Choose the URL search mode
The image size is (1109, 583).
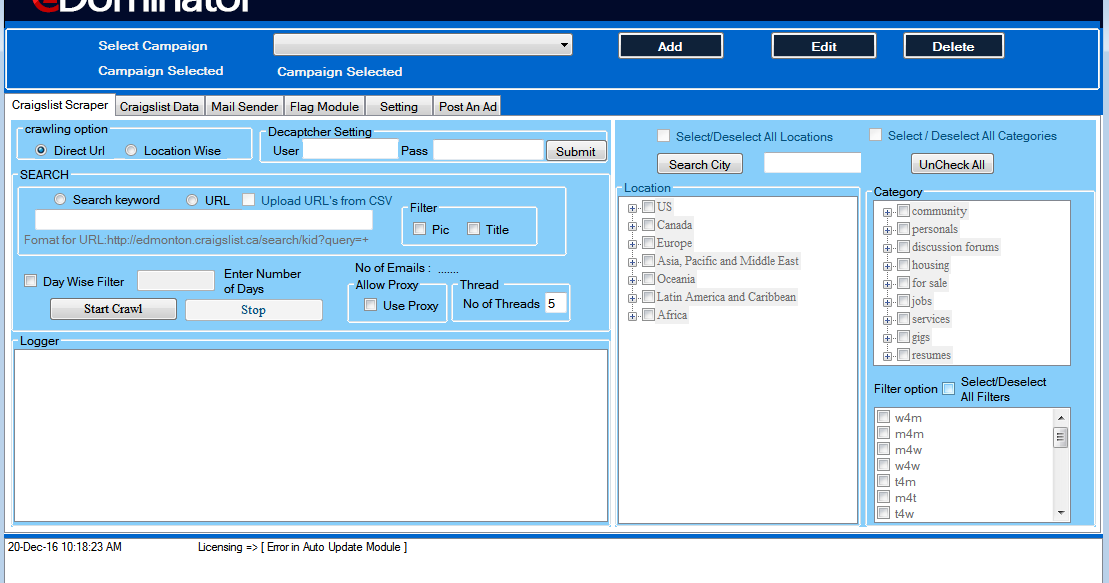(x=190, y=198)
